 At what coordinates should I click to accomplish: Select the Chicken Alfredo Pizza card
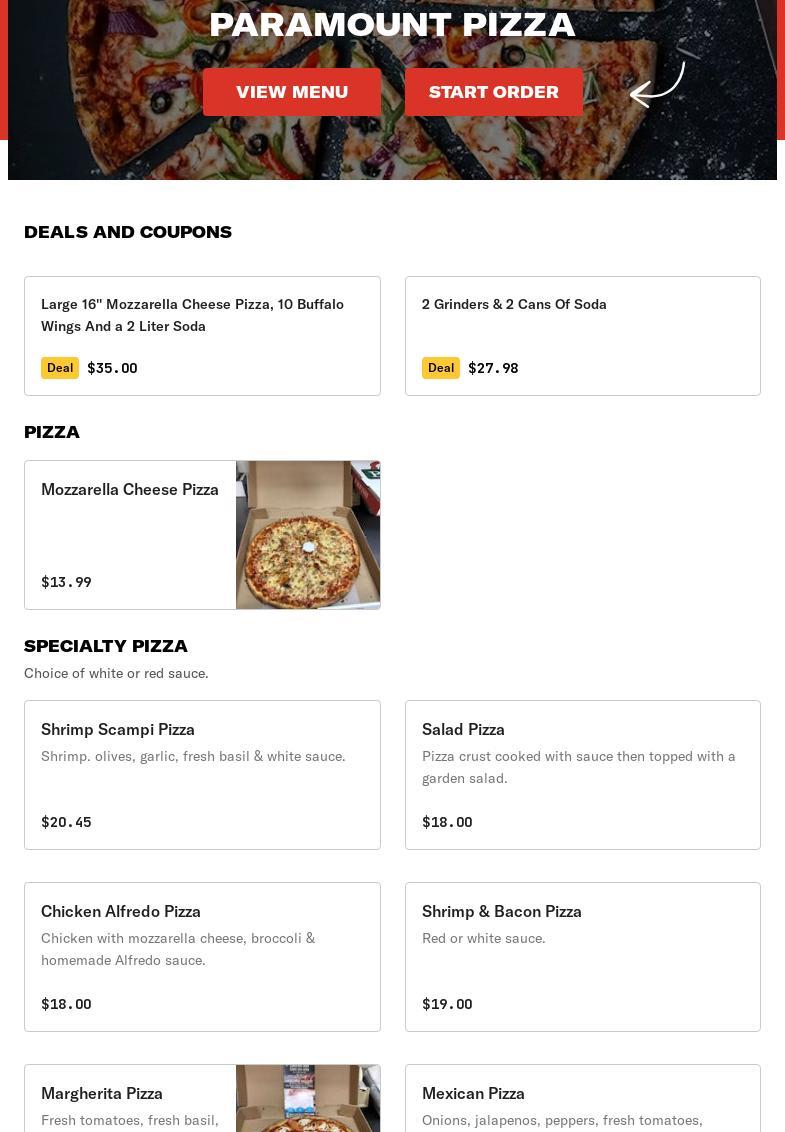202,956
